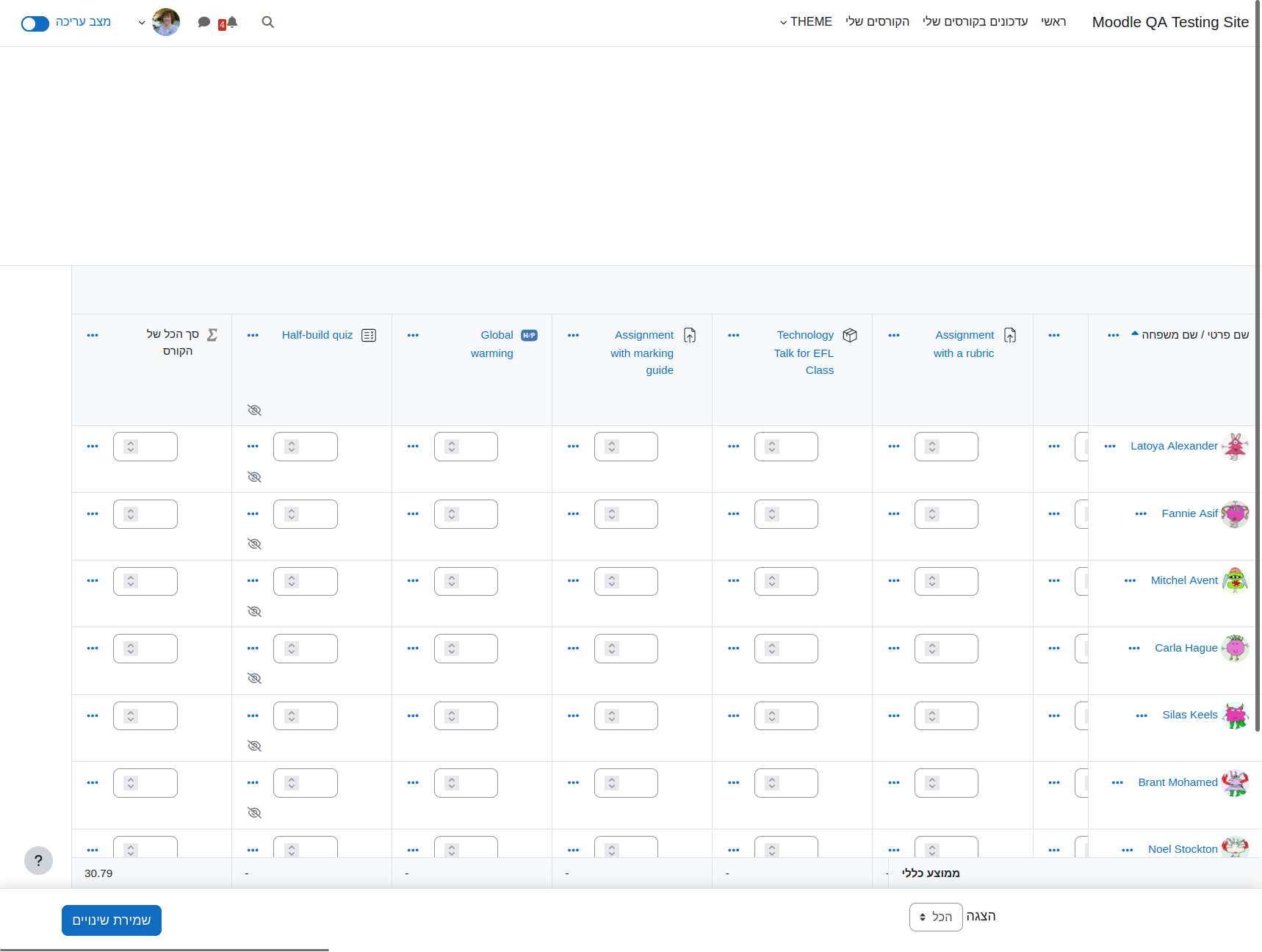Open cell actions for Brant Mohamed's marking guide grade
Image resolution: width=1262 pixels, height=952 pixels.
pyautogui.click(x=574, y=783)
